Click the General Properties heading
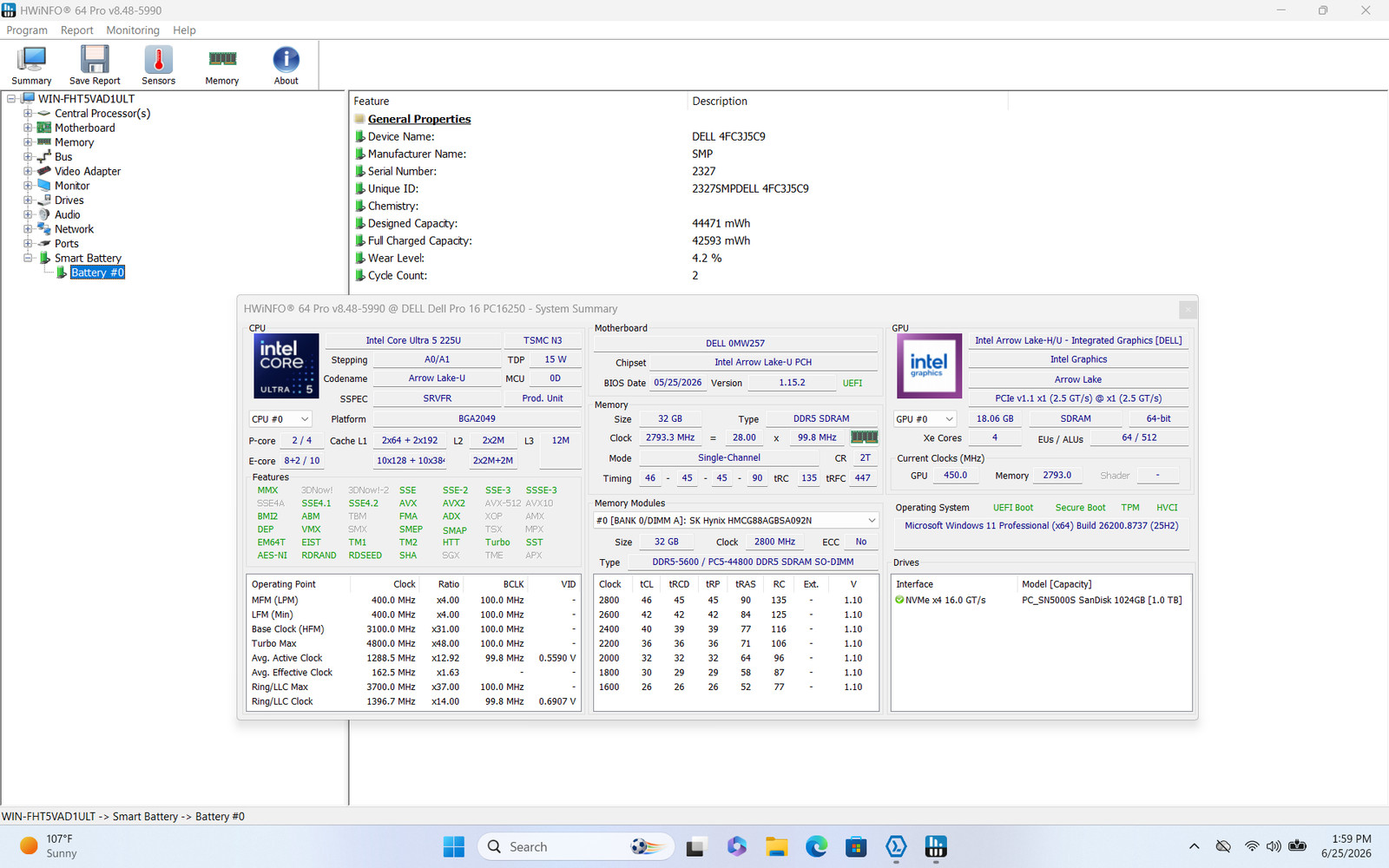The height and width of the screenshot is (868, 1389). (x=419, y=119)
